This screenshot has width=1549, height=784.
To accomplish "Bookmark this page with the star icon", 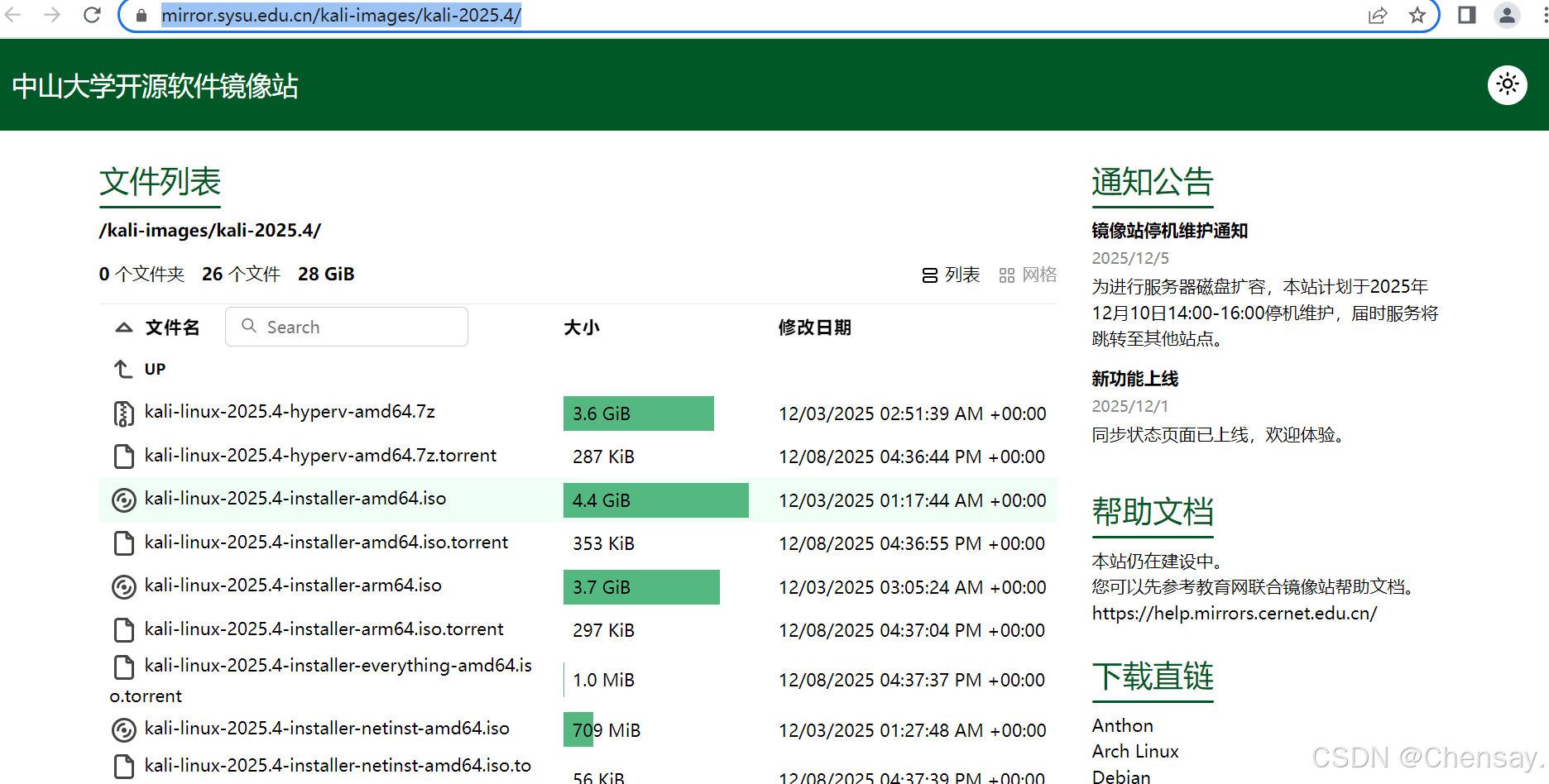I will pyautogui.click(x=1417, y=16).
